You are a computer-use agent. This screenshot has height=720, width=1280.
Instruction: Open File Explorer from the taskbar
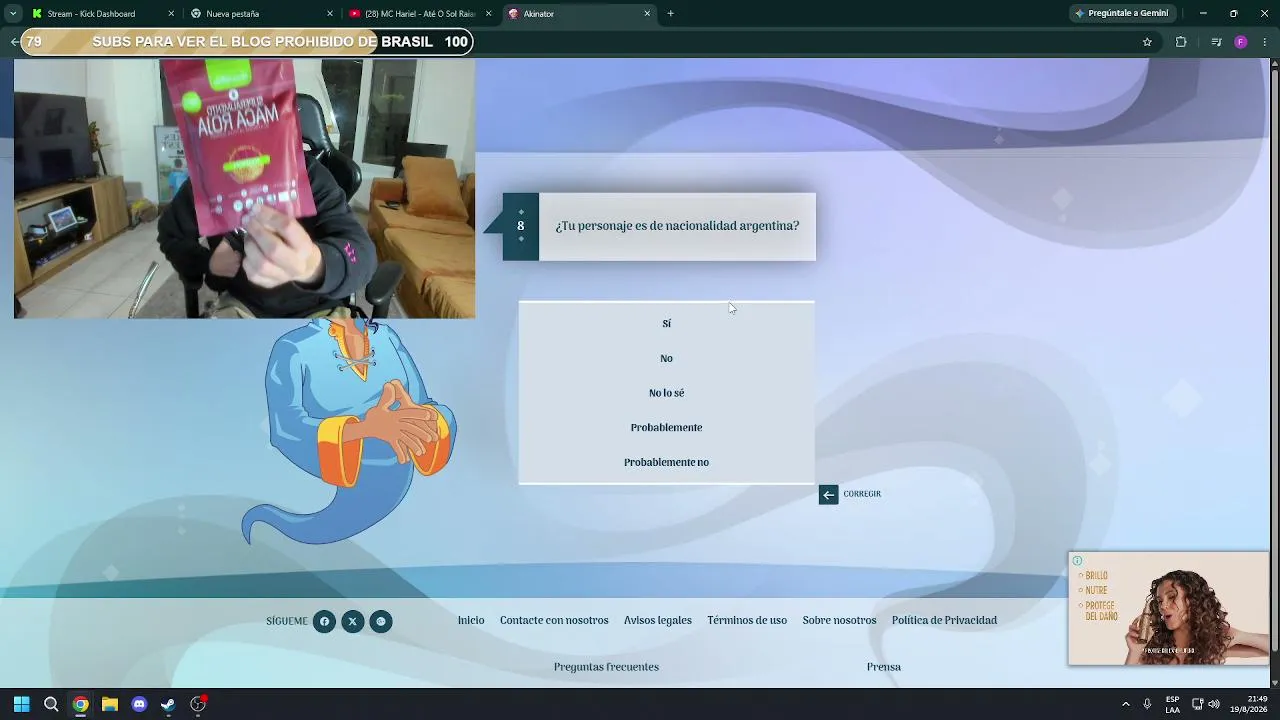[x=110, y=704]
